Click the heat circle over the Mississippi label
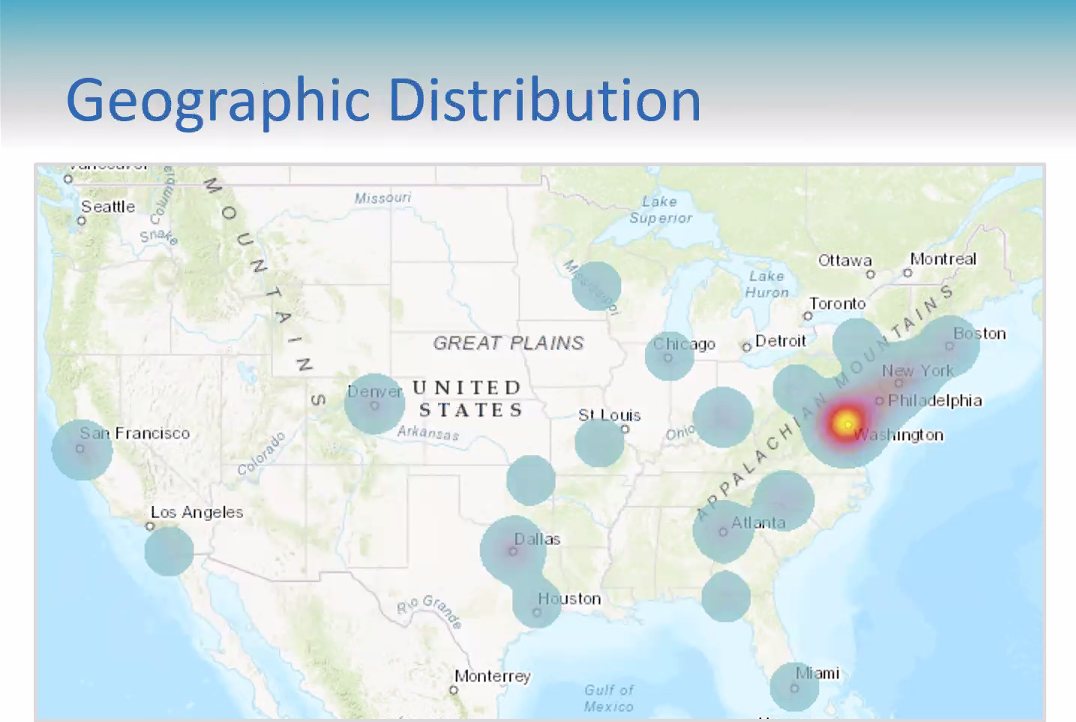1076x722 pixels. coord(596,286)
